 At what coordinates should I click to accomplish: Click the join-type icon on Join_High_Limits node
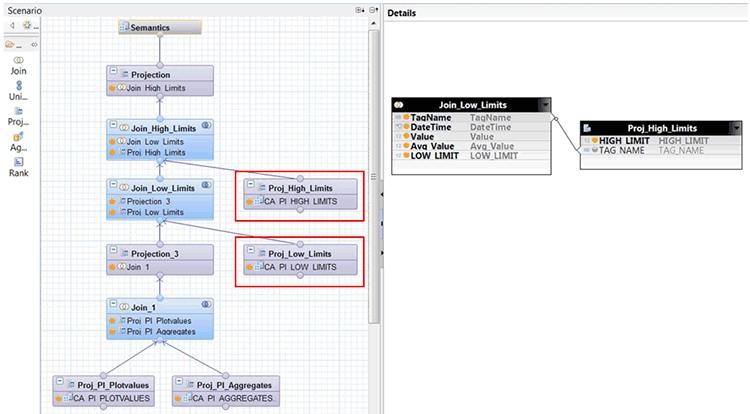pyautogui.click(x=205, y=125)
